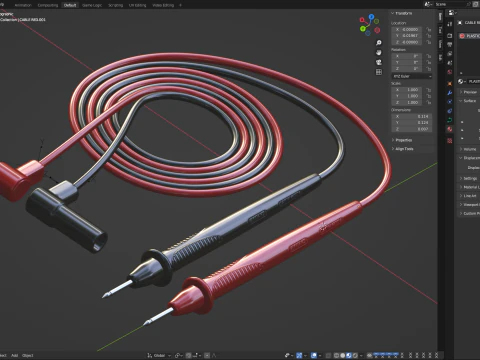Viewport: 480px width, 360px height.
Task: Expand the Align Tools panel
Action: pyautogui.click(x=403, y=149)
